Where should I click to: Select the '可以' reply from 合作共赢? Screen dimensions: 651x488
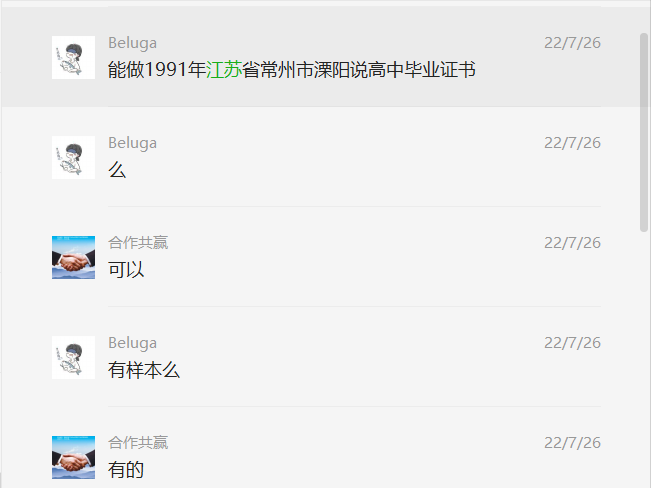click(x=320, y=257)
